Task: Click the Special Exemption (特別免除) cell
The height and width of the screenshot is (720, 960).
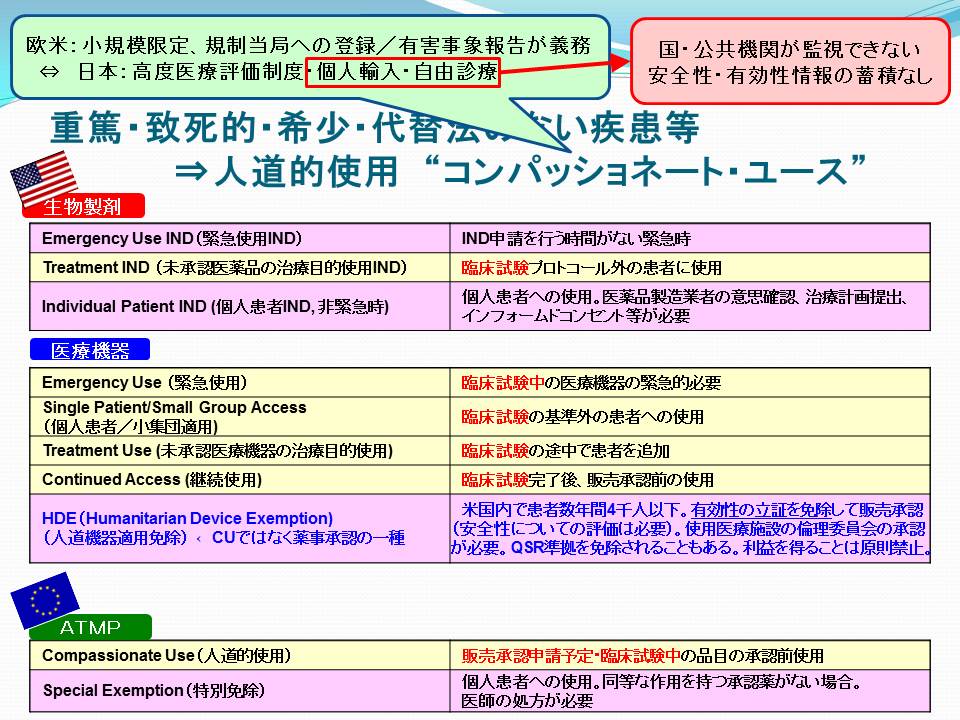Action: tap(240, 691)
